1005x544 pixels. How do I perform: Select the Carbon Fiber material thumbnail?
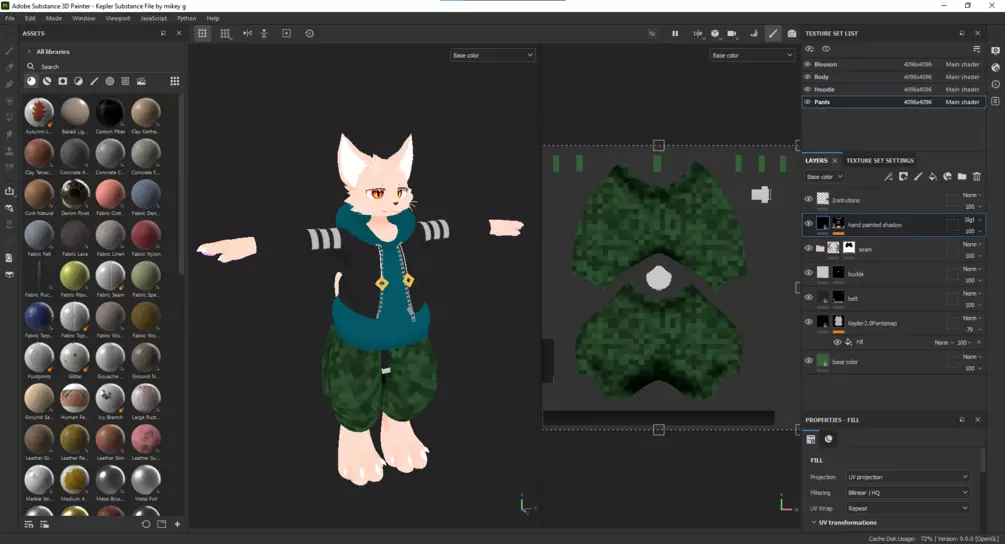tap(110, 113)
